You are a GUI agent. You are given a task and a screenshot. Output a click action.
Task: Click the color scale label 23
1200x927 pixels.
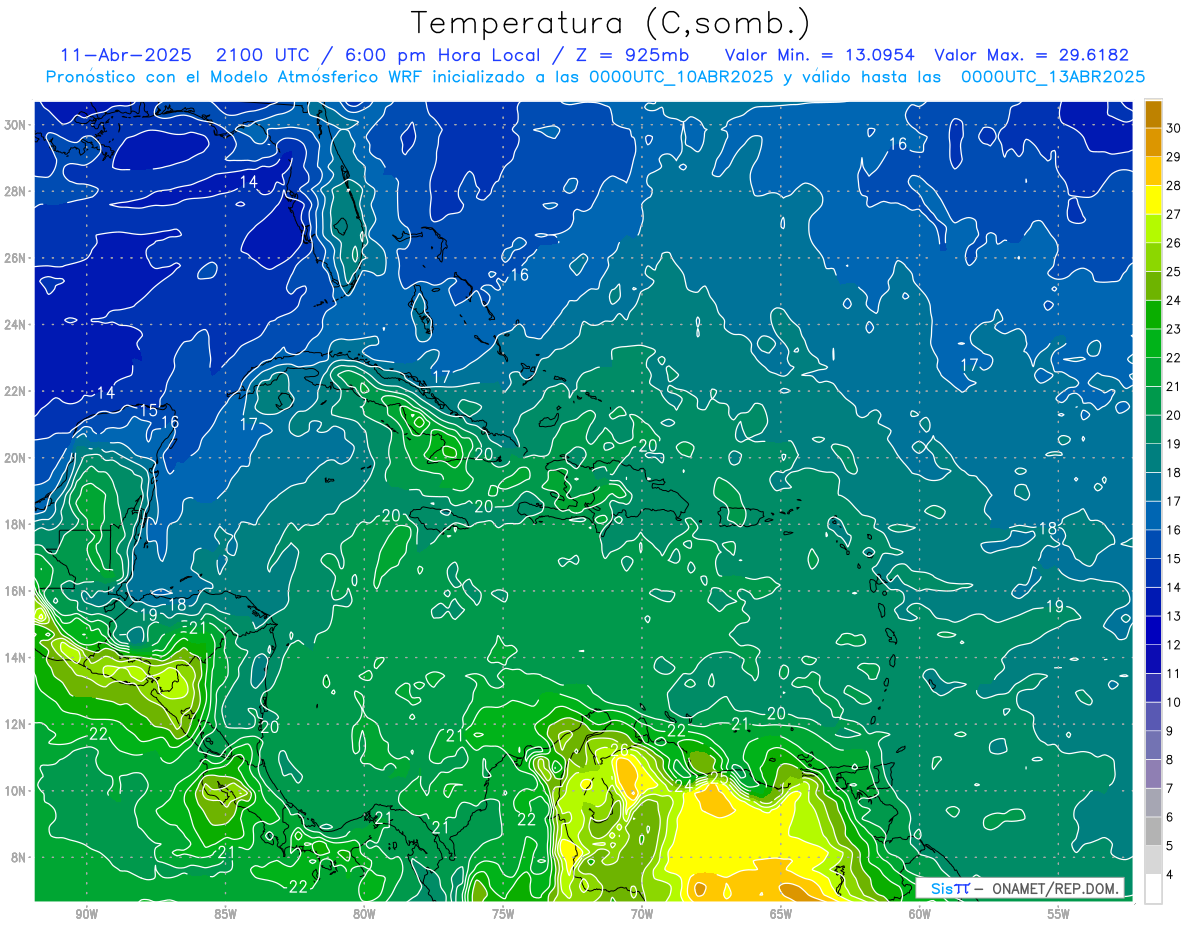[x=1174, y=329]
